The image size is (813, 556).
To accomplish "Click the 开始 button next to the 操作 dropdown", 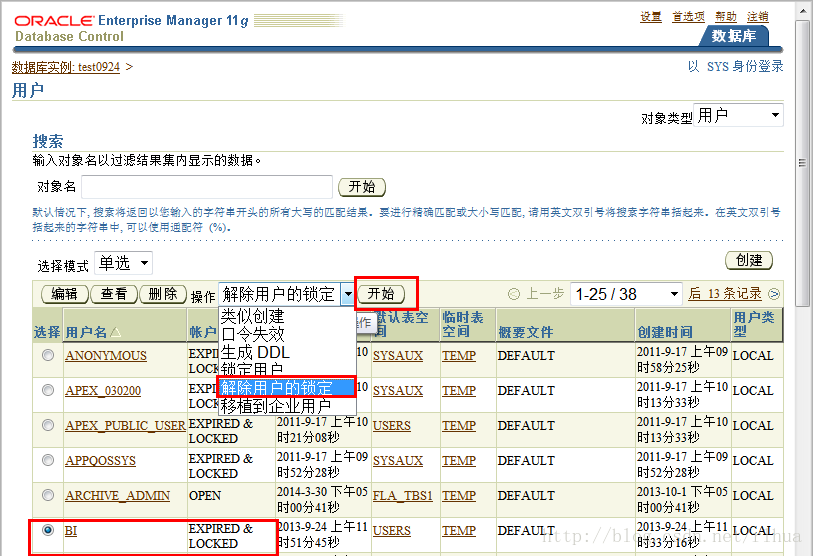I will [x=381, y=294].
